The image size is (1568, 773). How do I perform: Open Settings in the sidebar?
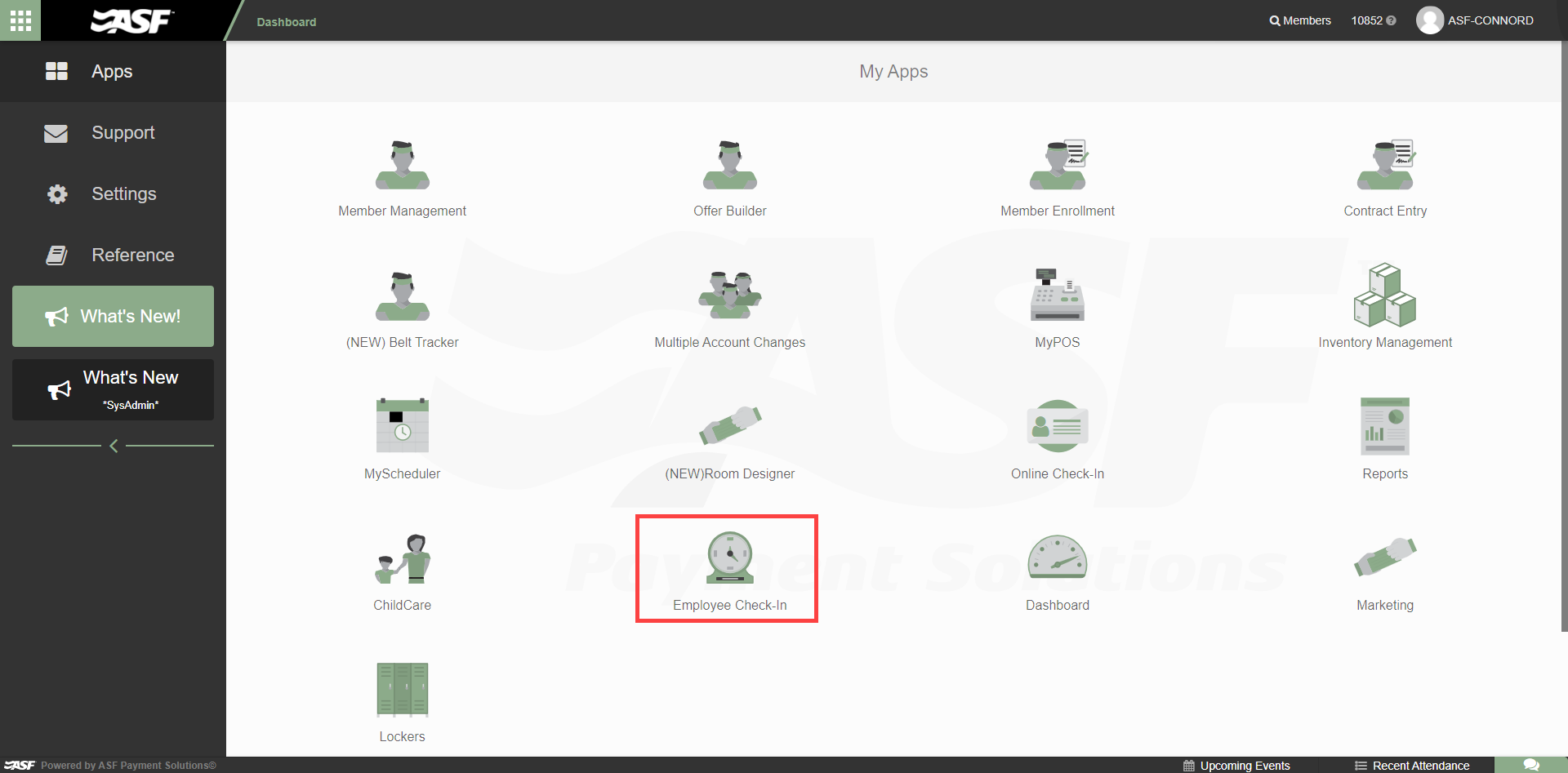(x=113, y=193)
